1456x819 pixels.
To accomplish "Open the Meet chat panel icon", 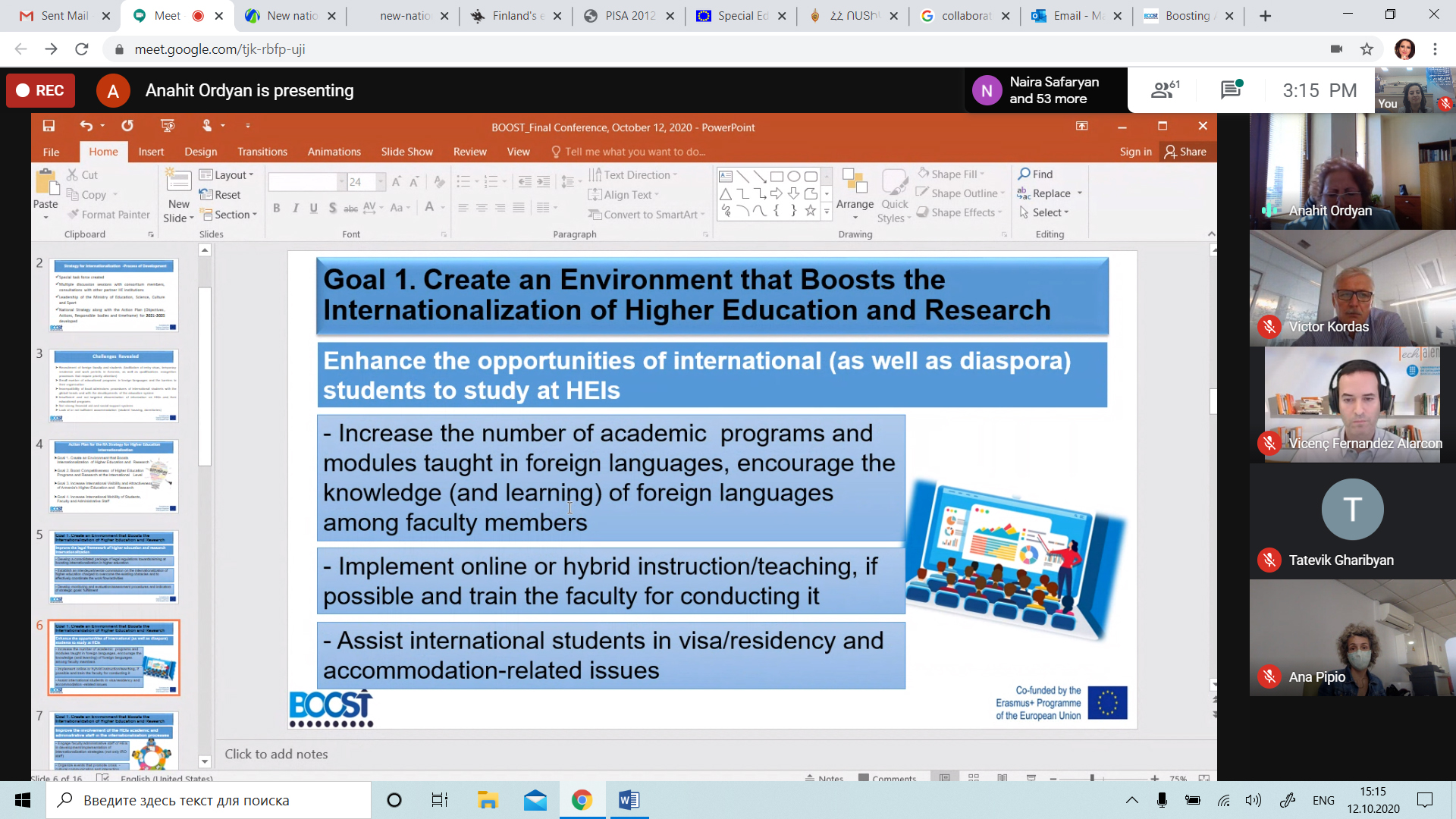I will 1230,90.
